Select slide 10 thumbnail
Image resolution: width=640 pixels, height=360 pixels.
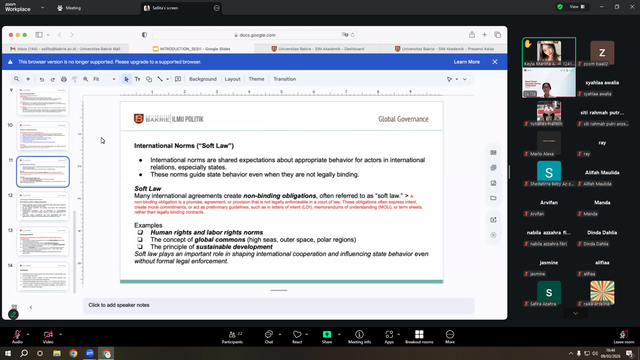43,137
